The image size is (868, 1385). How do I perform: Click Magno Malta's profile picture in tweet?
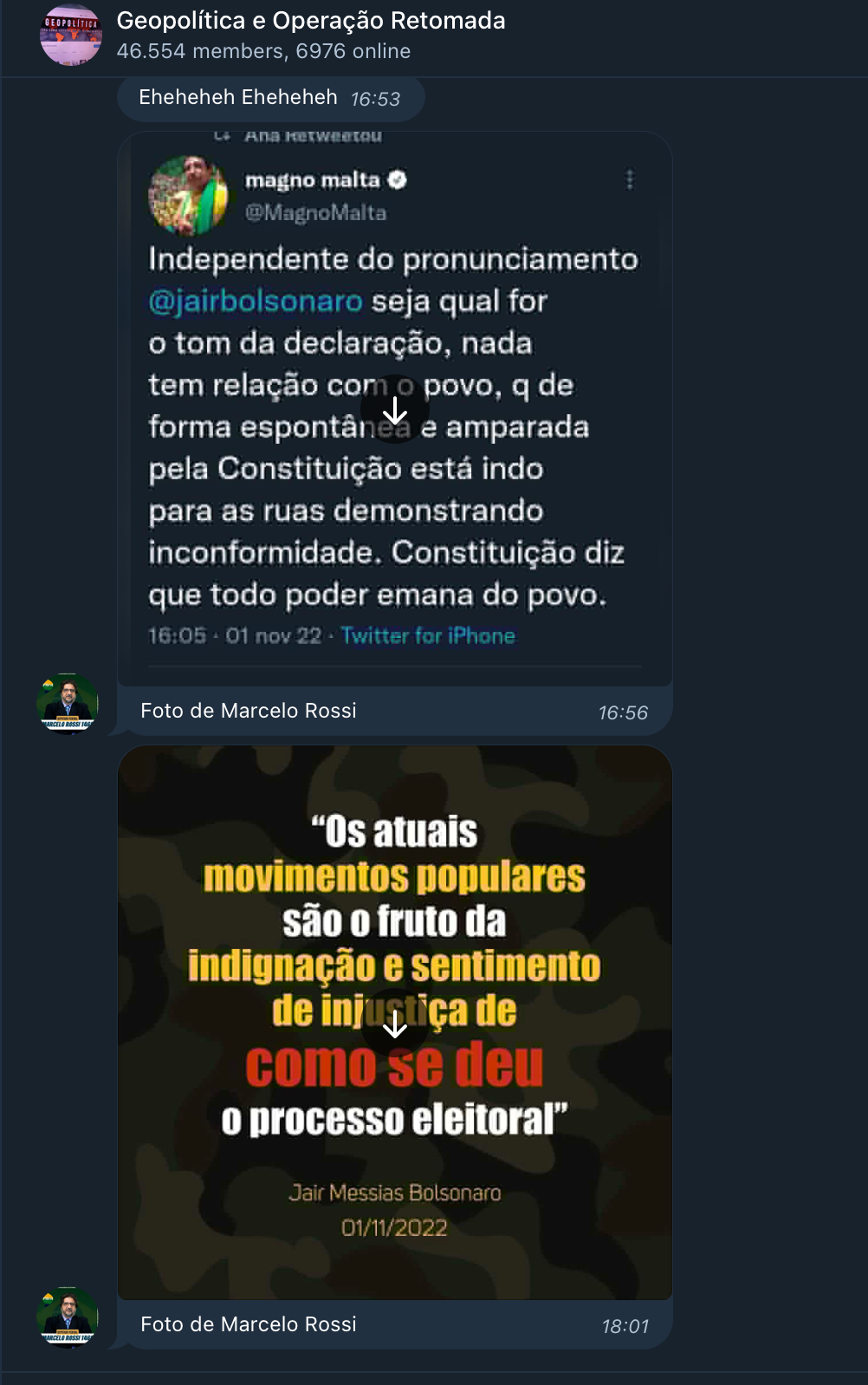(x=189, y=195)
